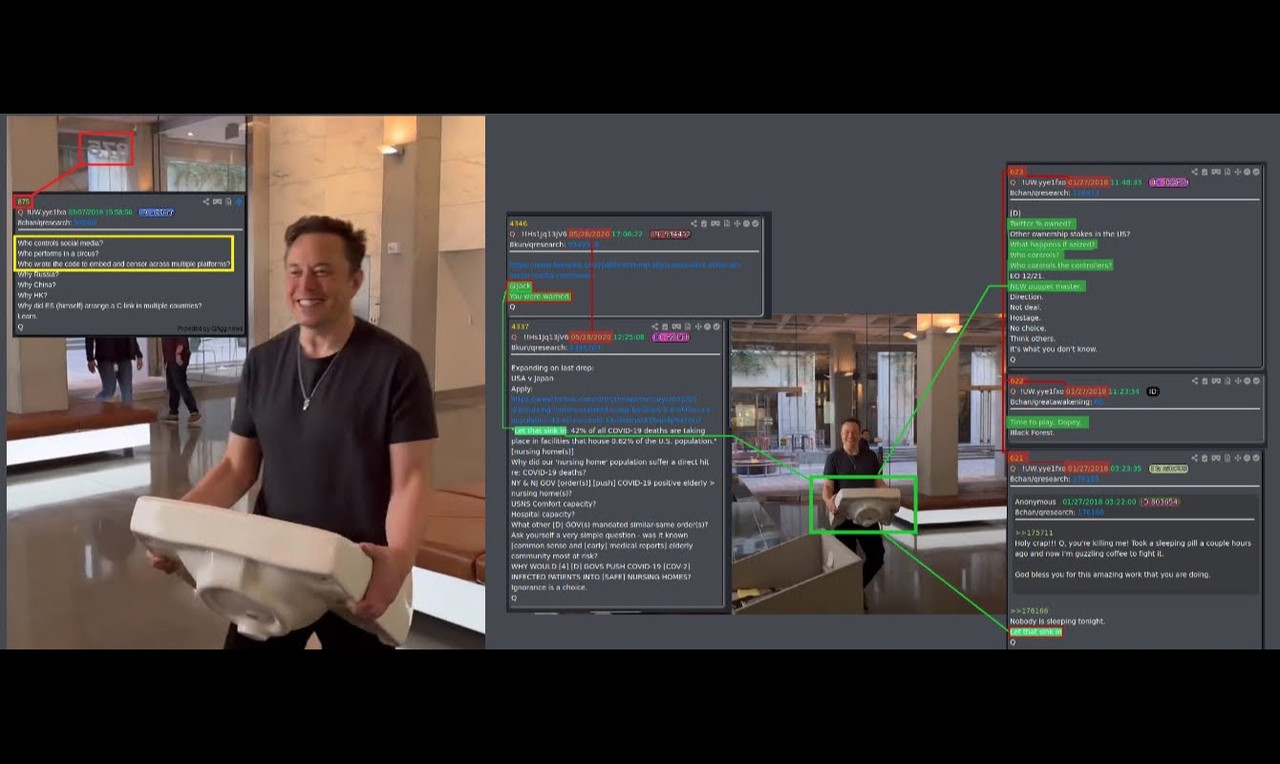Click 'Black Forest.' text in post 622
The width and height of the screenshot is (1280, 764).
coord(1032,433)
